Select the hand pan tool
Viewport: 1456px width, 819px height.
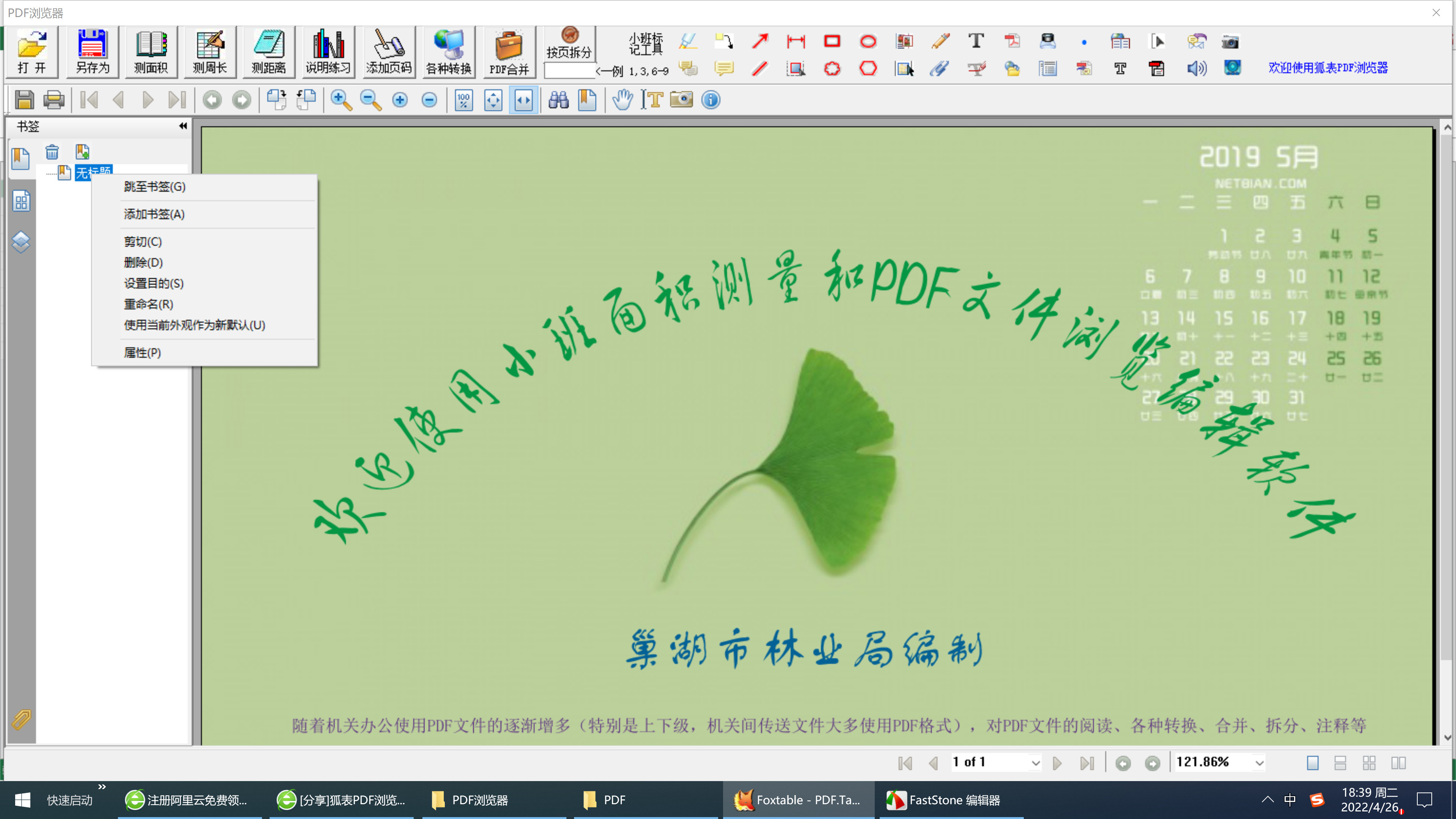click(x=622, y=100)
